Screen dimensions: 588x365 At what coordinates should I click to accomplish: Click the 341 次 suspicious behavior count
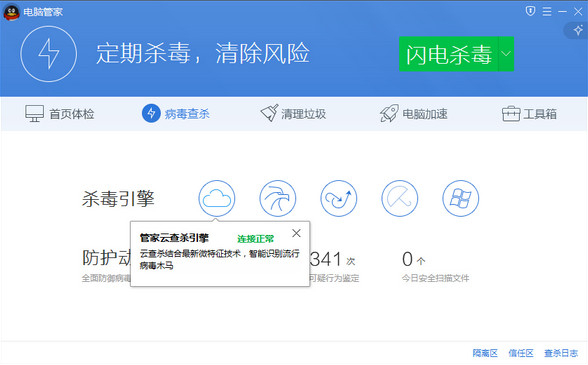pos(332,260)
